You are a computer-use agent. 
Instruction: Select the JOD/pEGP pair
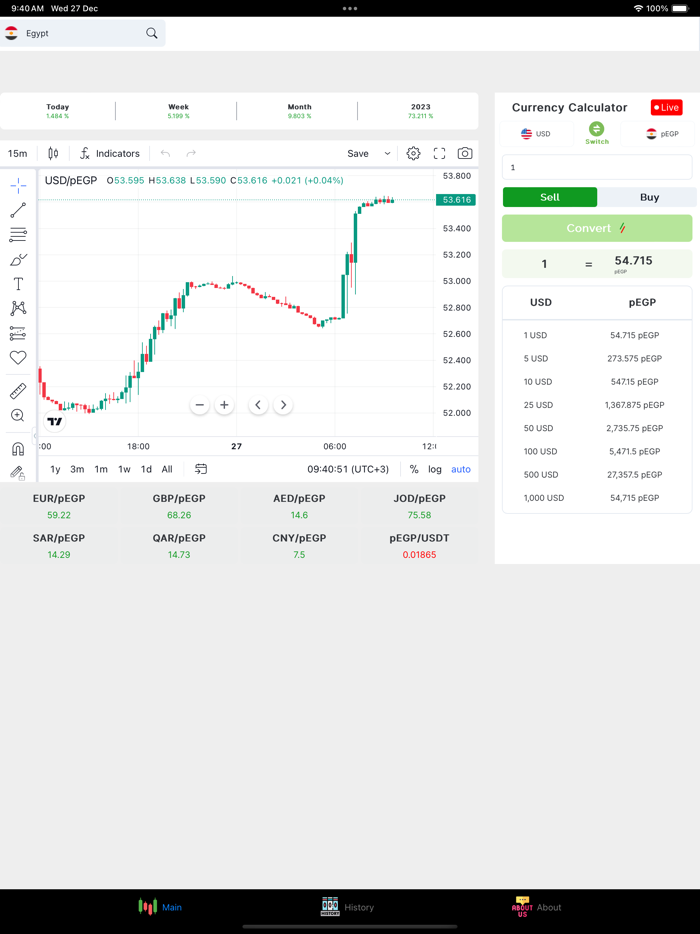click(419, 506)
